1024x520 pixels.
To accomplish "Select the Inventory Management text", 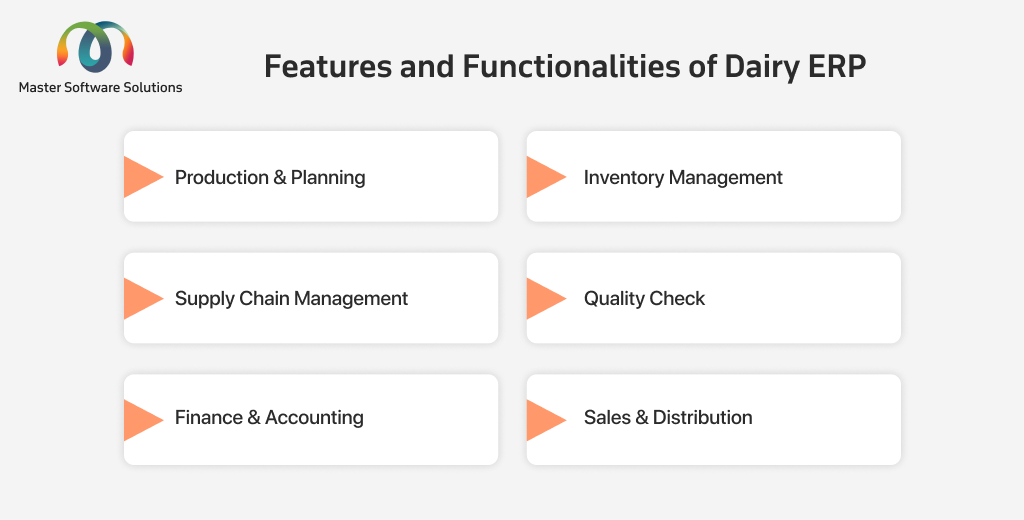I will 683,178.
